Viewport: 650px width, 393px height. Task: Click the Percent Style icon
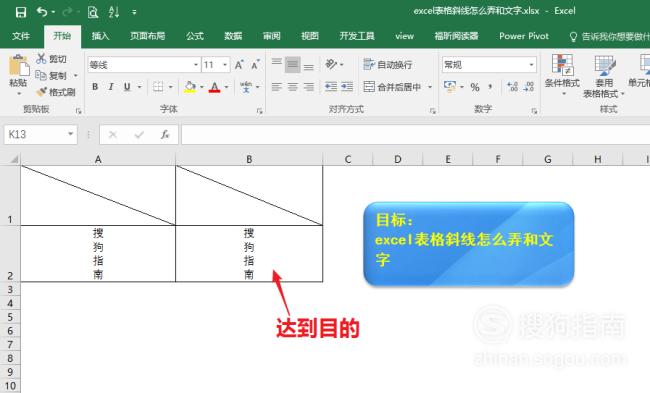pyautogui.click(x=475, y=87)
